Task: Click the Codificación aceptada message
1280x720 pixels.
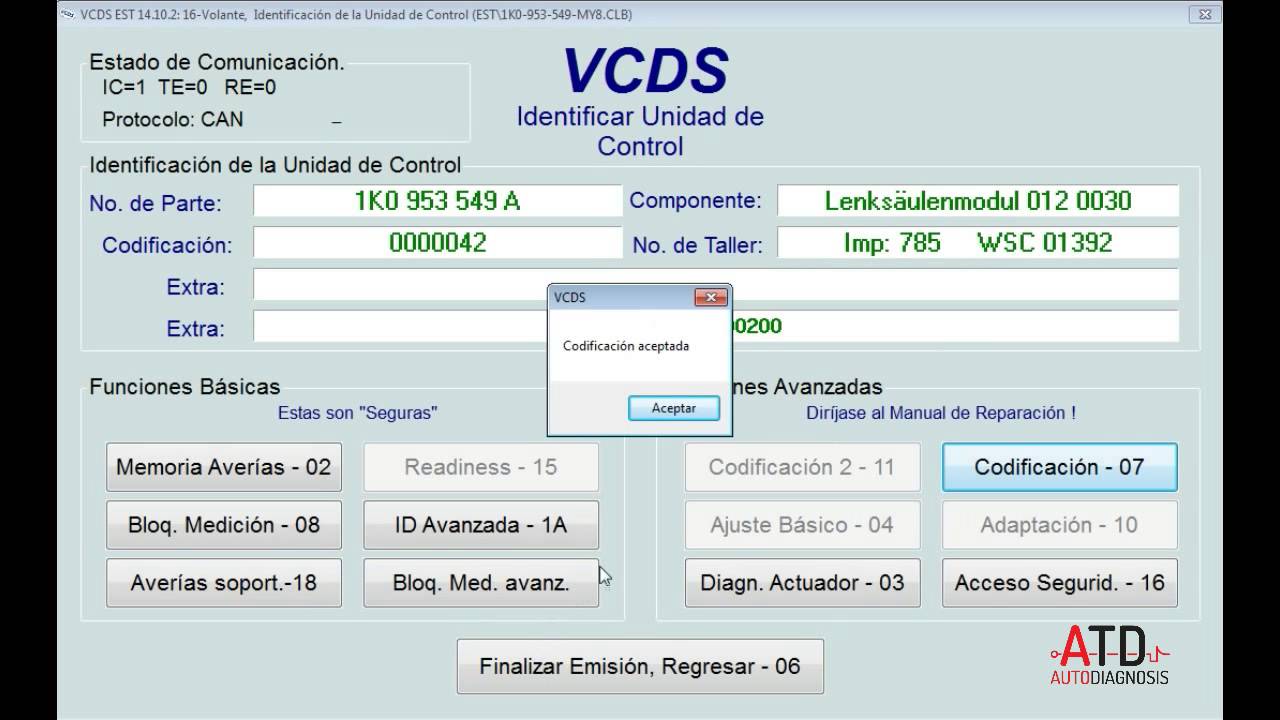Action: 626,346
